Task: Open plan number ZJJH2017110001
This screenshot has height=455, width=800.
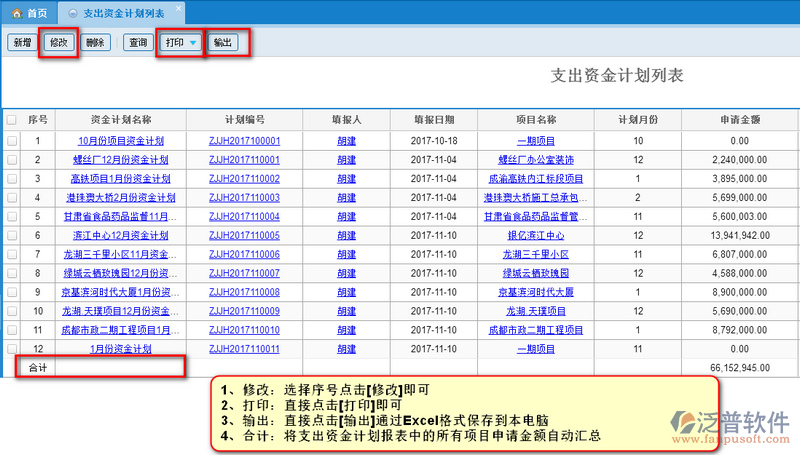Action: 244,160
